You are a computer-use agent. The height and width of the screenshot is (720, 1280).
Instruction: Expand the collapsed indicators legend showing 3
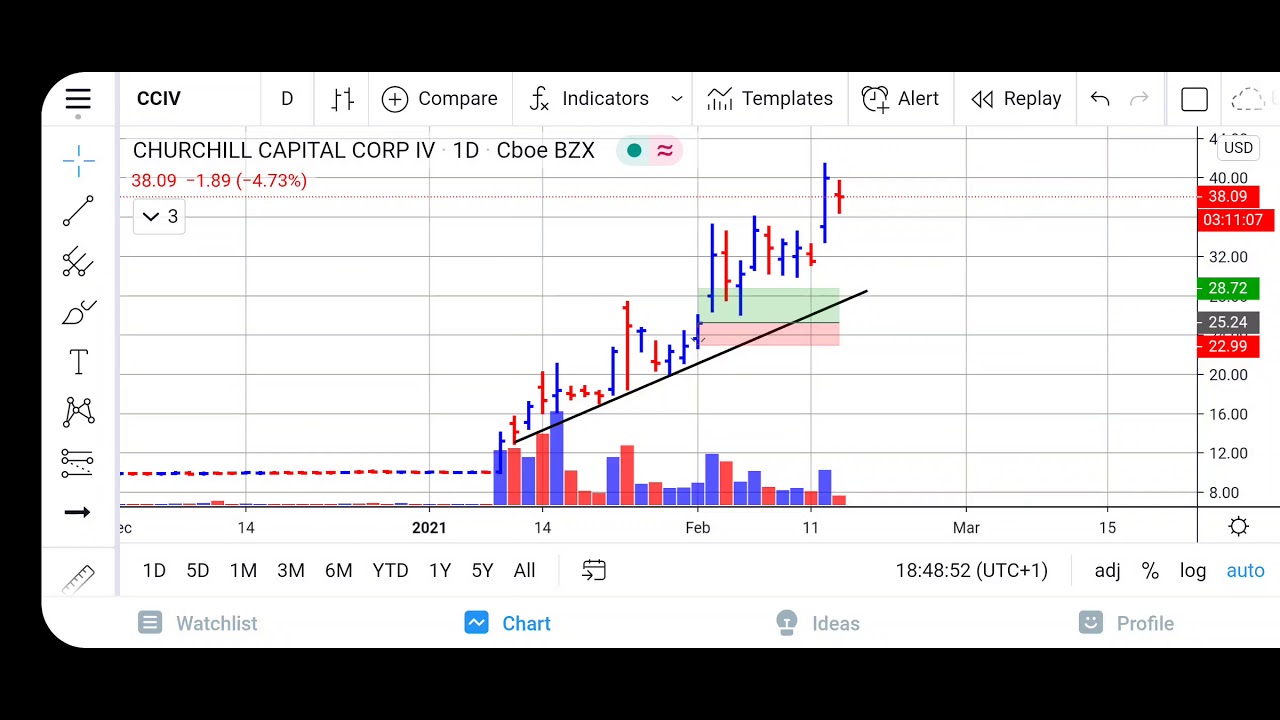(x=160, y=216)
